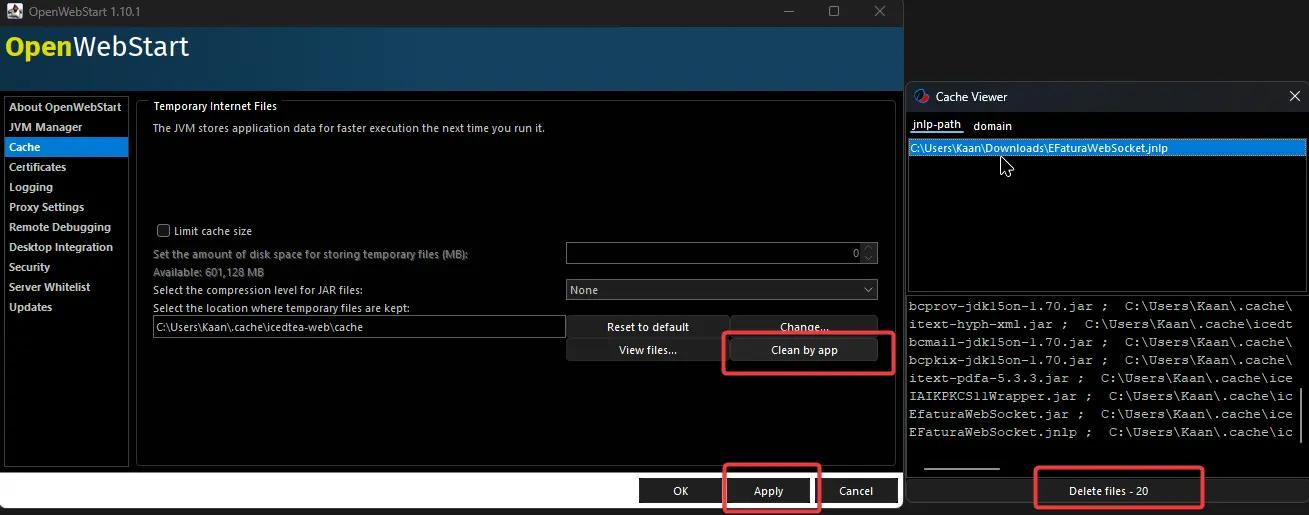This screenshot has width=1309, height=515.
Task: Click the cache location path field
Action: click(359, 327)
